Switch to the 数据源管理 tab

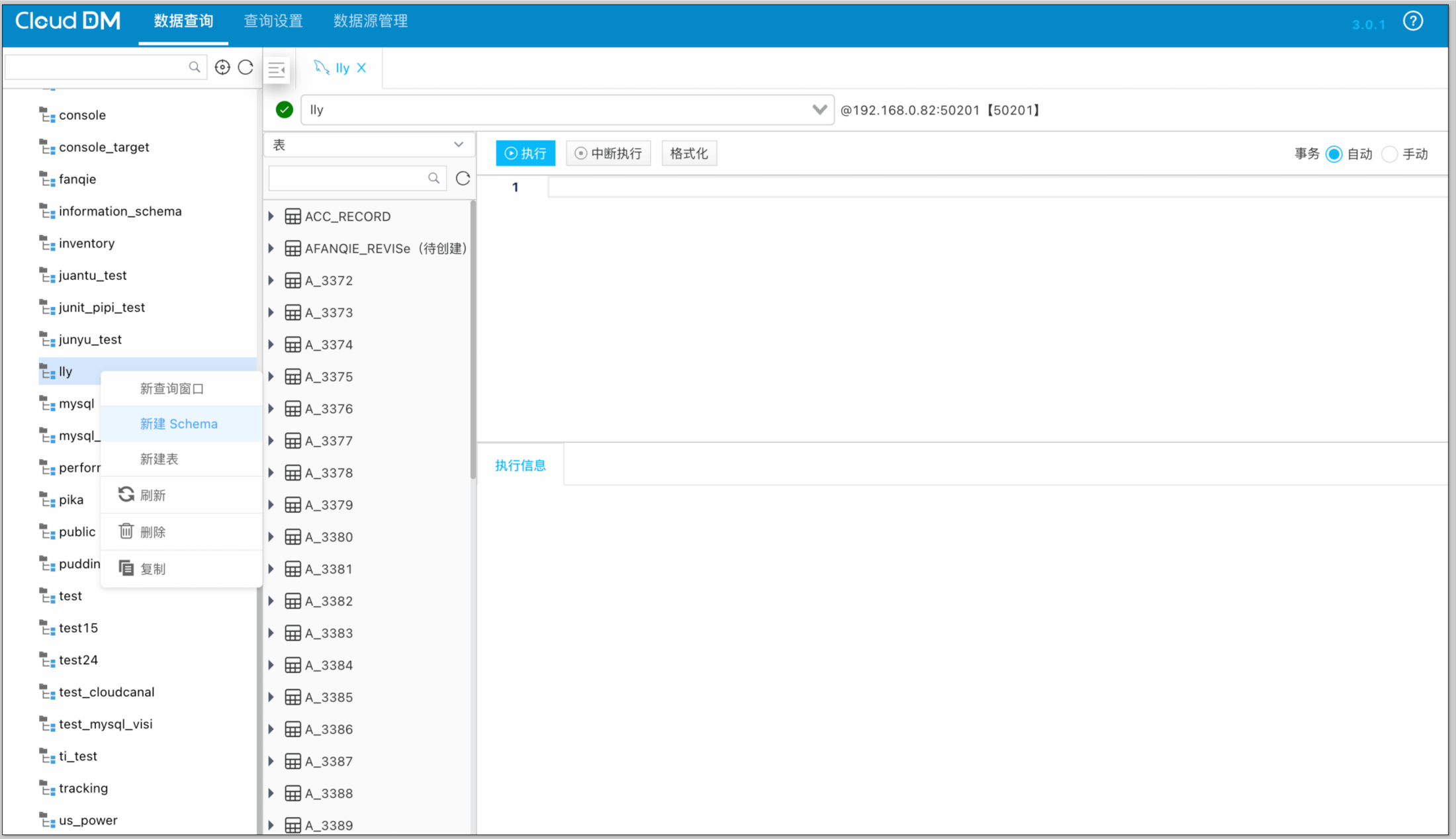click(370, 21)
